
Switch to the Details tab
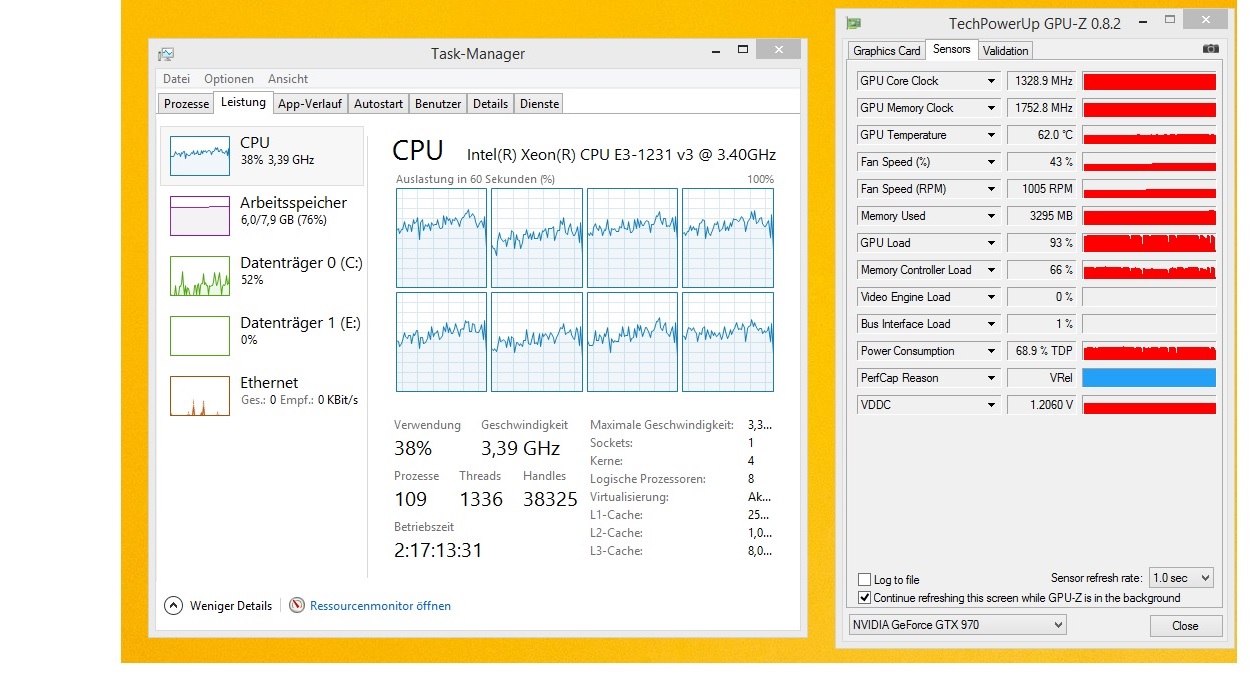click(490, 104)
